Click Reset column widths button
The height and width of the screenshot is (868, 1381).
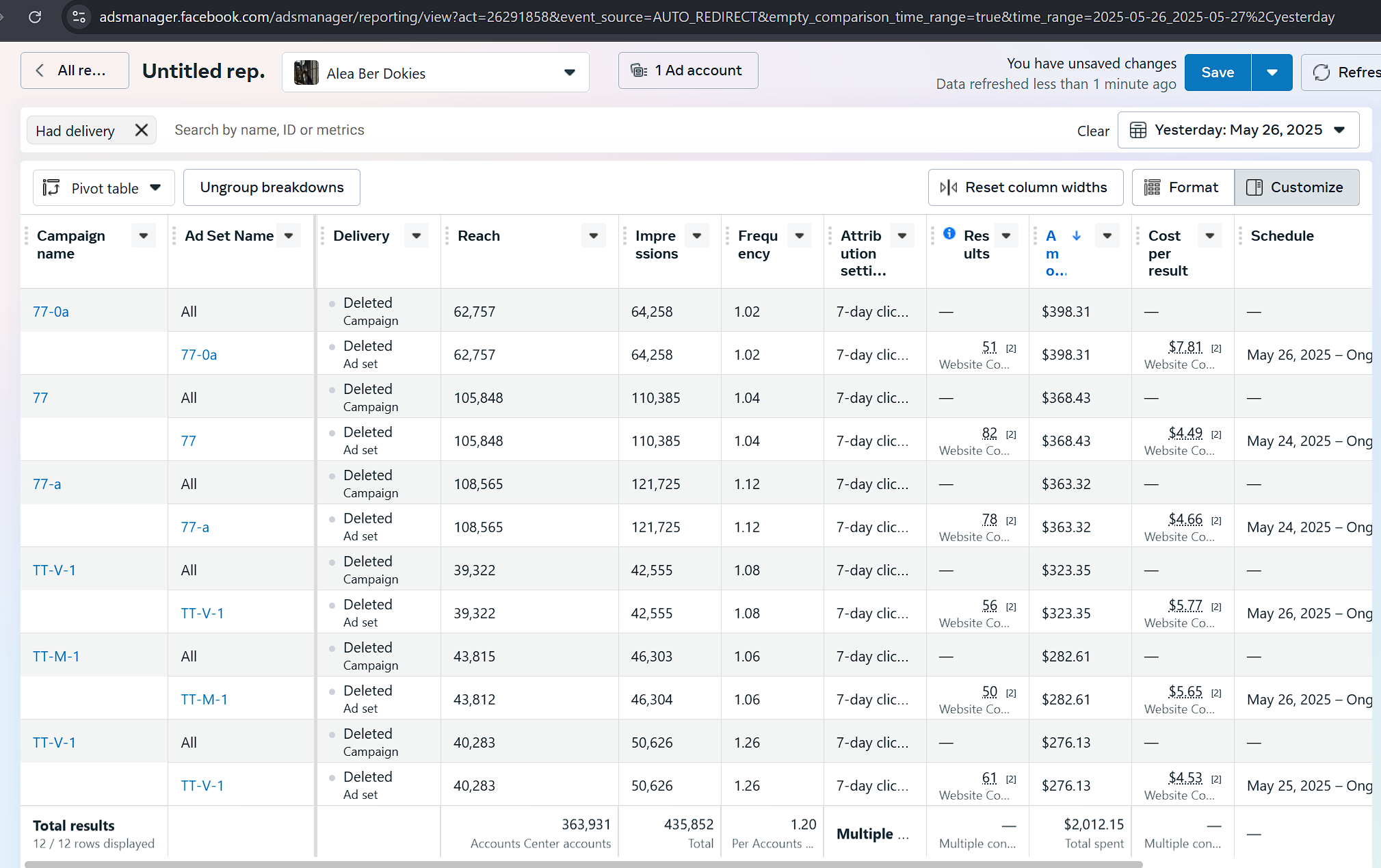(x=1025, y=187)
